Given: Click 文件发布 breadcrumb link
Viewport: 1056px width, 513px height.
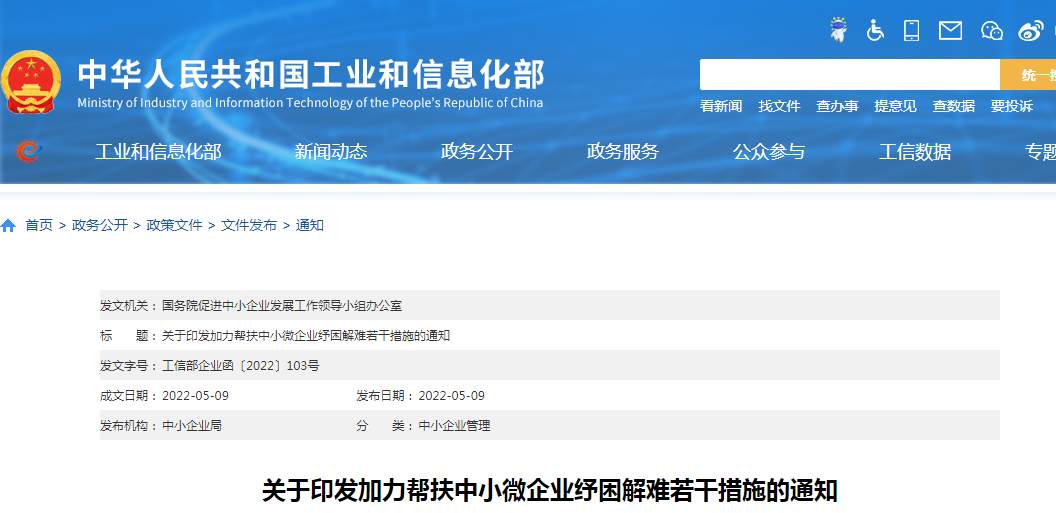Looking at the screenshot, I should (x=249, y=226).
